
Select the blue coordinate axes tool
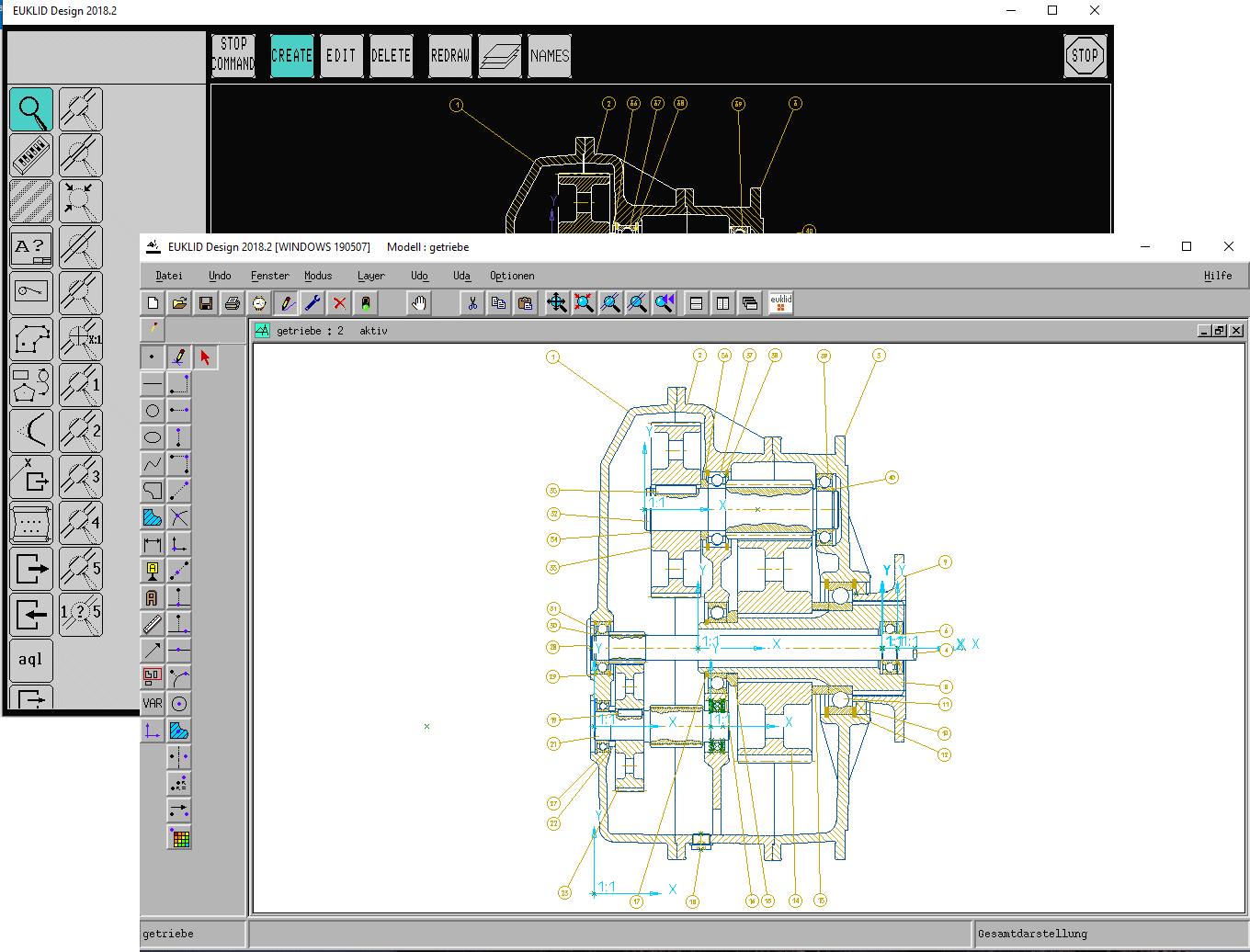pos(153,731)
